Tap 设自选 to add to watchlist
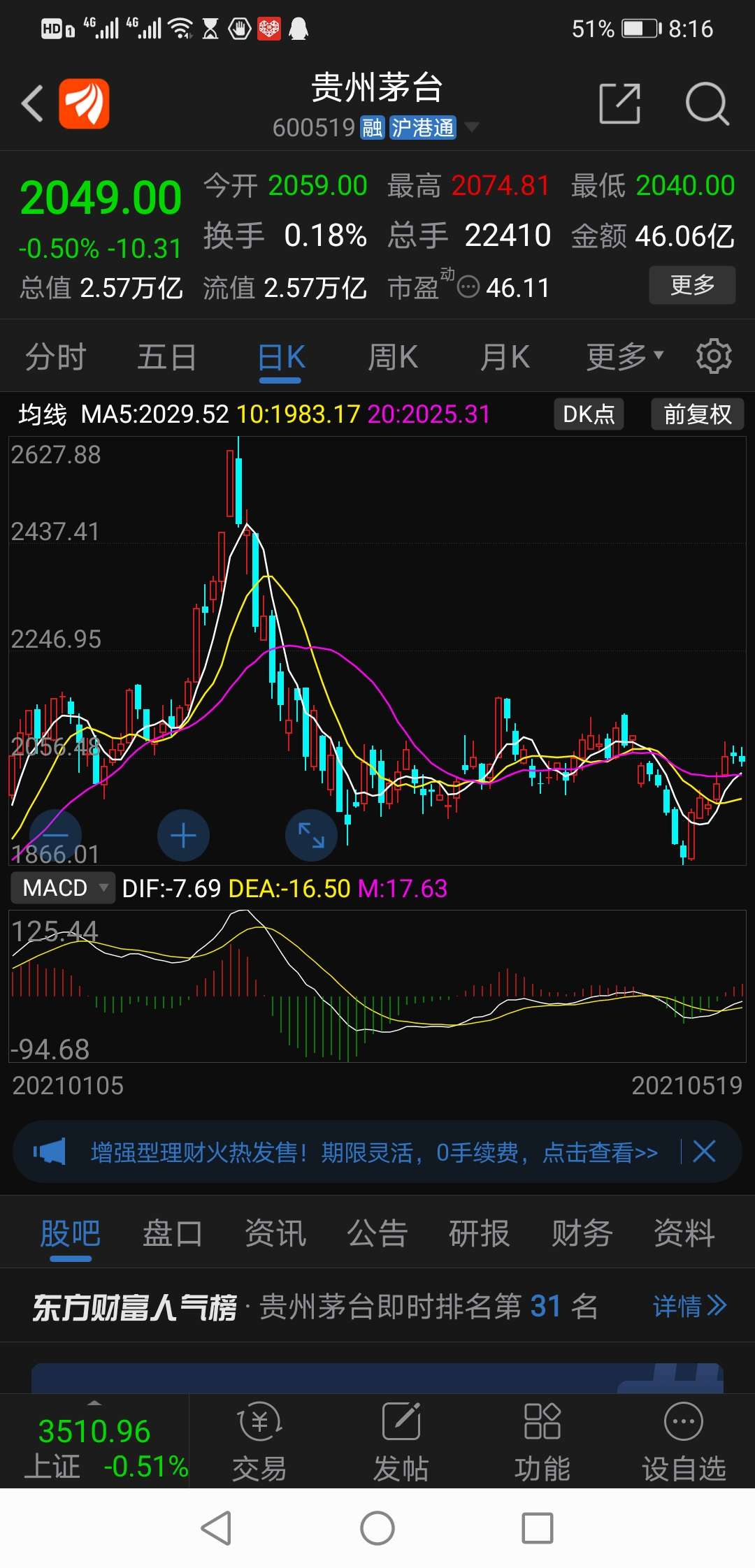Viewport: 755px width, 1568px height. (x=684, y=1442)
